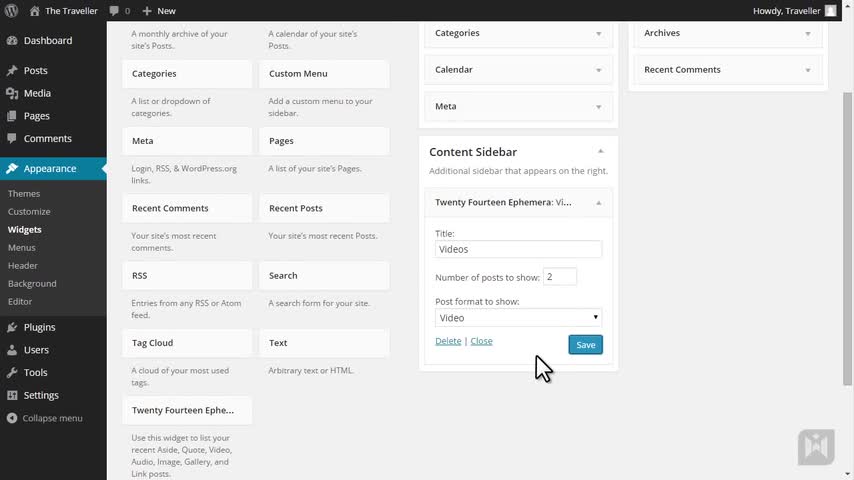Click the WordPress logo icon

coord(12,11)
